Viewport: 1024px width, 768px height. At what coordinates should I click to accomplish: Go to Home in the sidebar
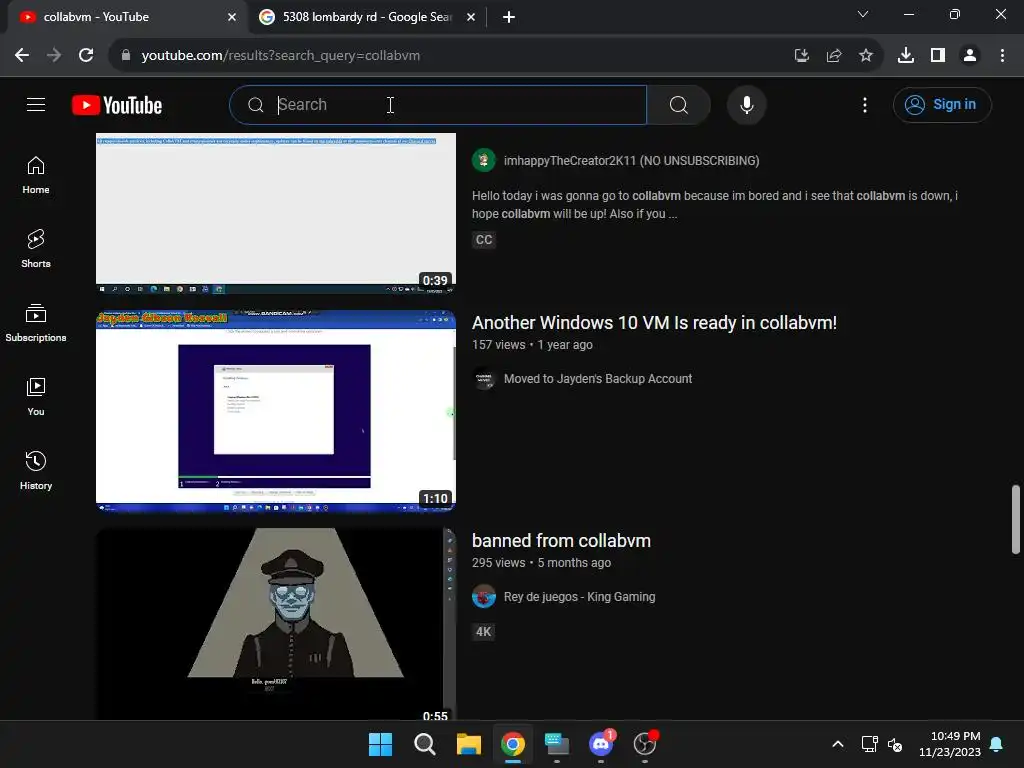36,175
